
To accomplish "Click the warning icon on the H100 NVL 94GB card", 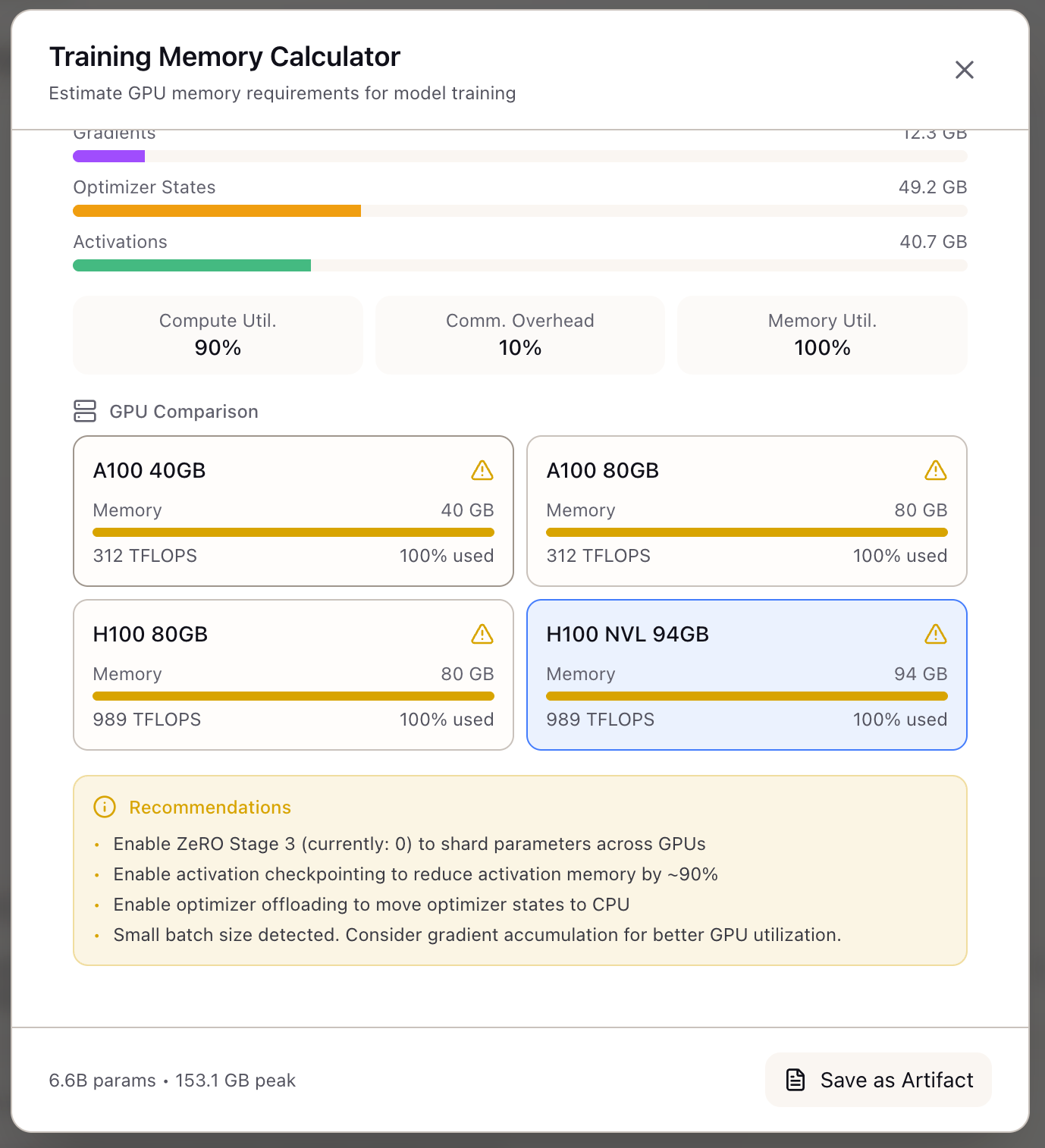I will tap(936, 634).
